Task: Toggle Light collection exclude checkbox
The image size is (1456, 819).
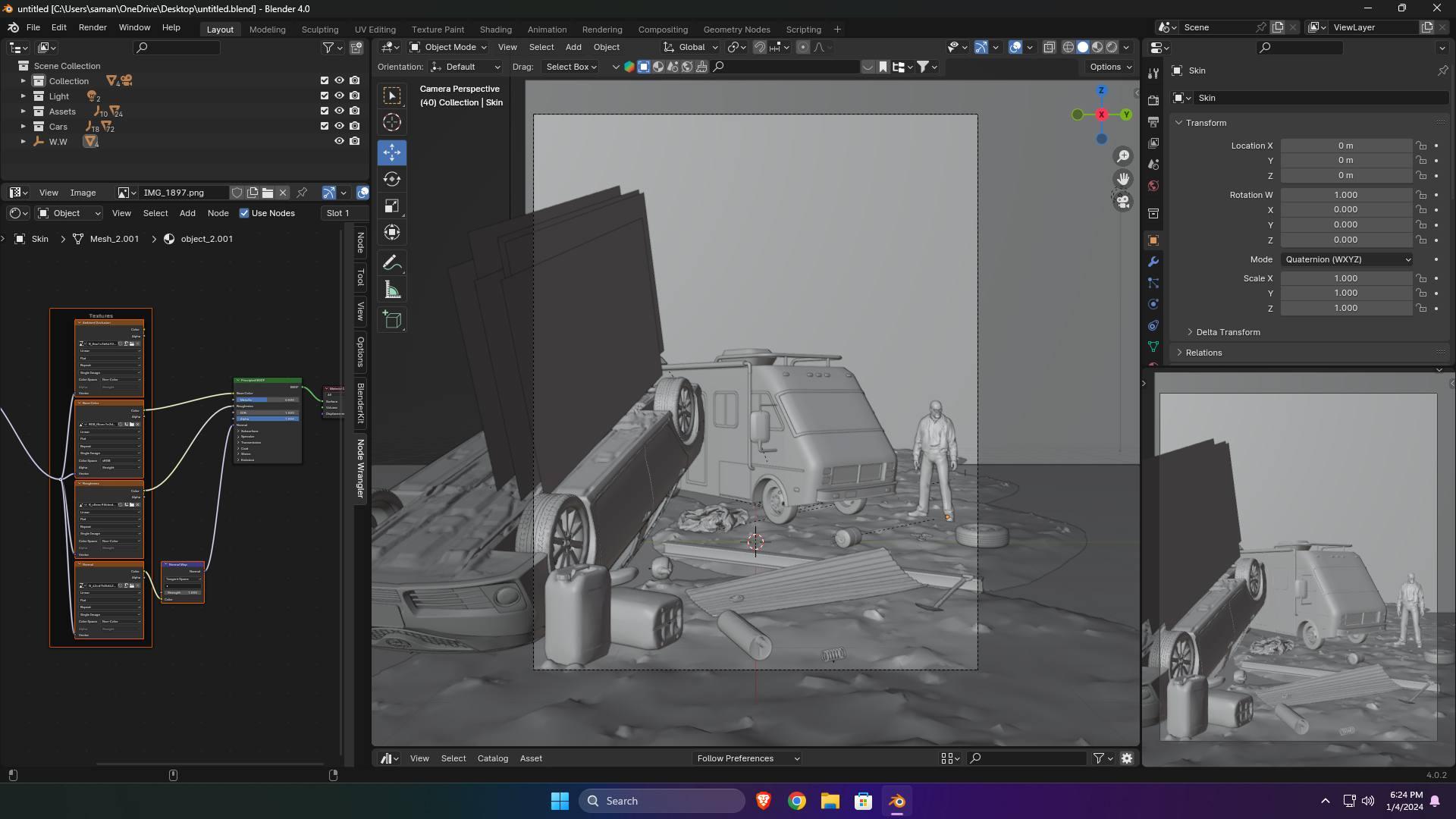Action: [325, 96]
